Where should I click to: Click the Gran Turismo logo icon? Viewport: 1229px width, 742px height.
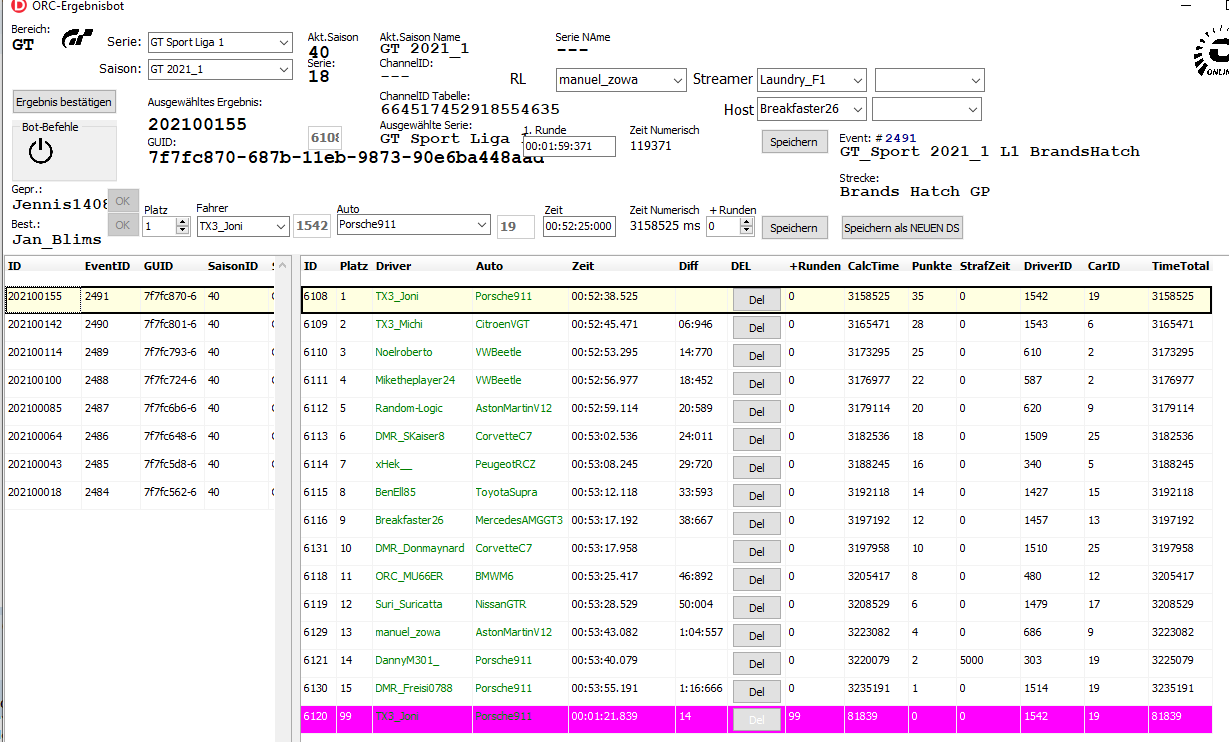[x=77, y=39]
